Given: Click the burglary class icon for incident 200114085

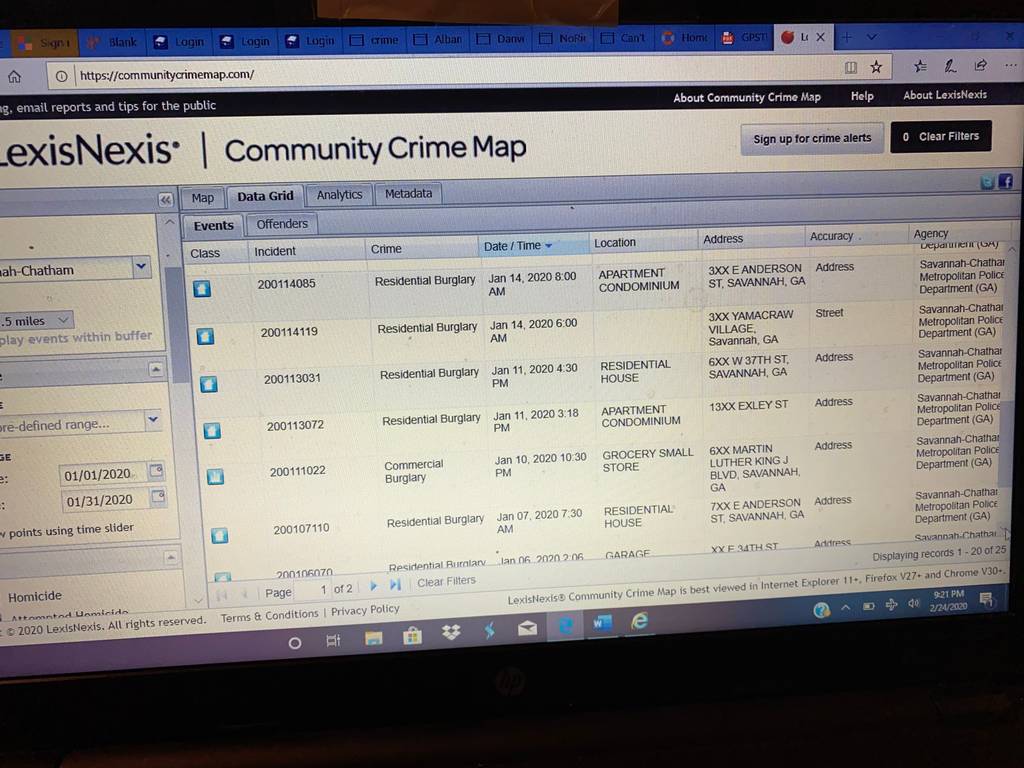Looking at the screenshot, I should pos(202,288).
